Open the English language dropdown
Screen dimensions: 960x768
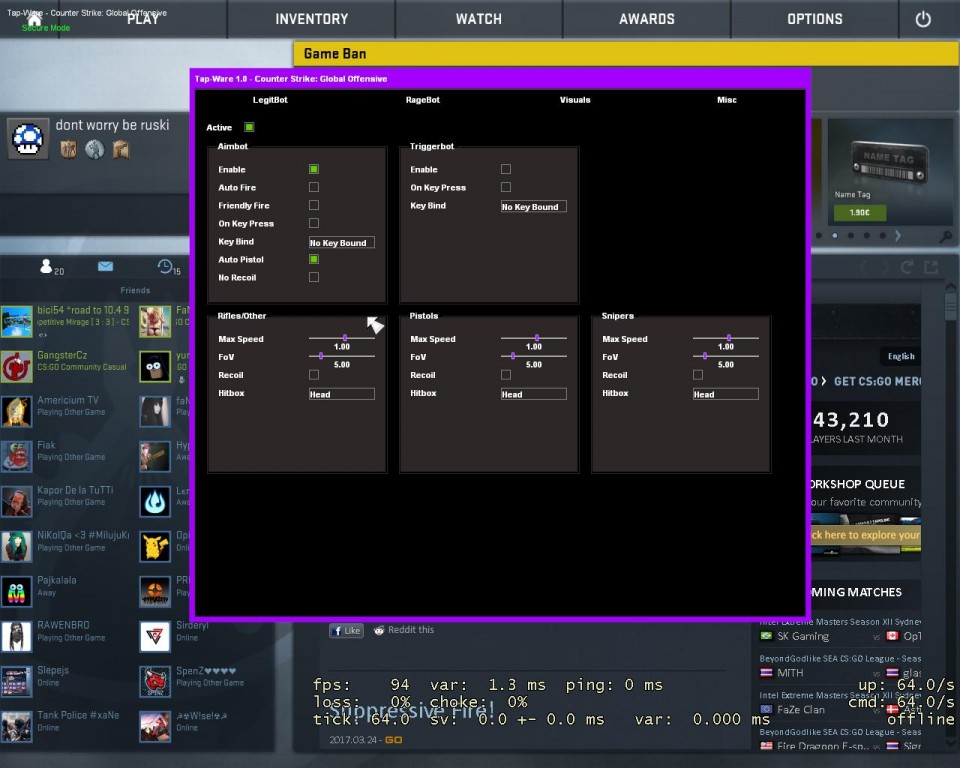point(901,356)
